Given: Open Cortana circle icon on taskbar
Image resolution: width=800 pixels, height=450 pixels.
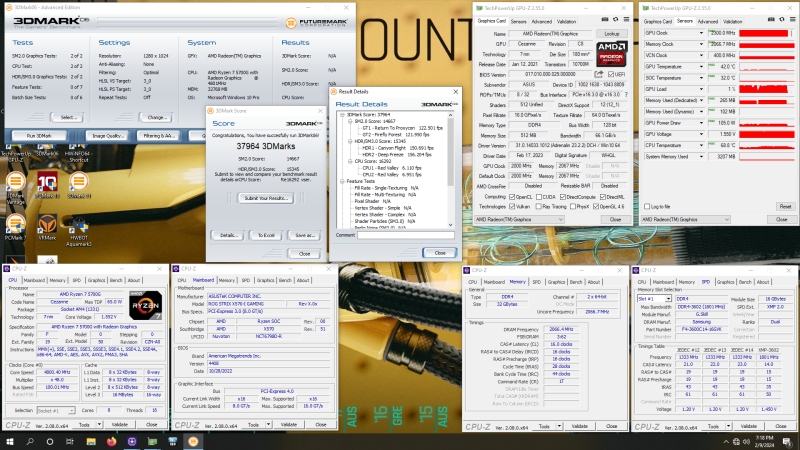Looking at the screenshot, I should tap(49, 442).
